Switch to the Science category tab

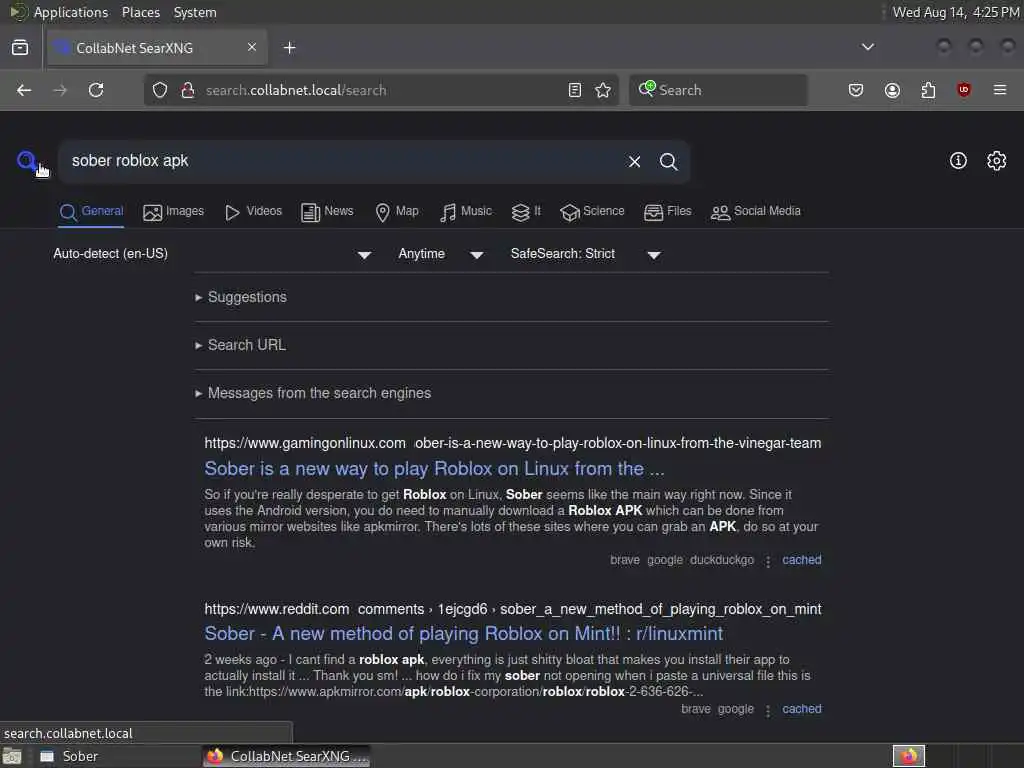pos(592,212)
